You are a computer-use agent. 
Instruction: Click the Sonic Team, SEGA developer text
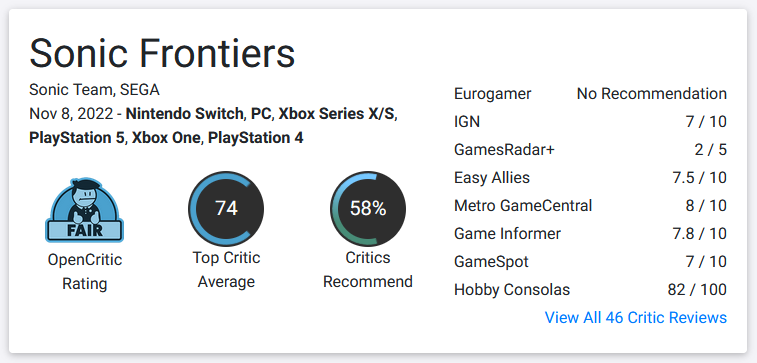(94, 90)
